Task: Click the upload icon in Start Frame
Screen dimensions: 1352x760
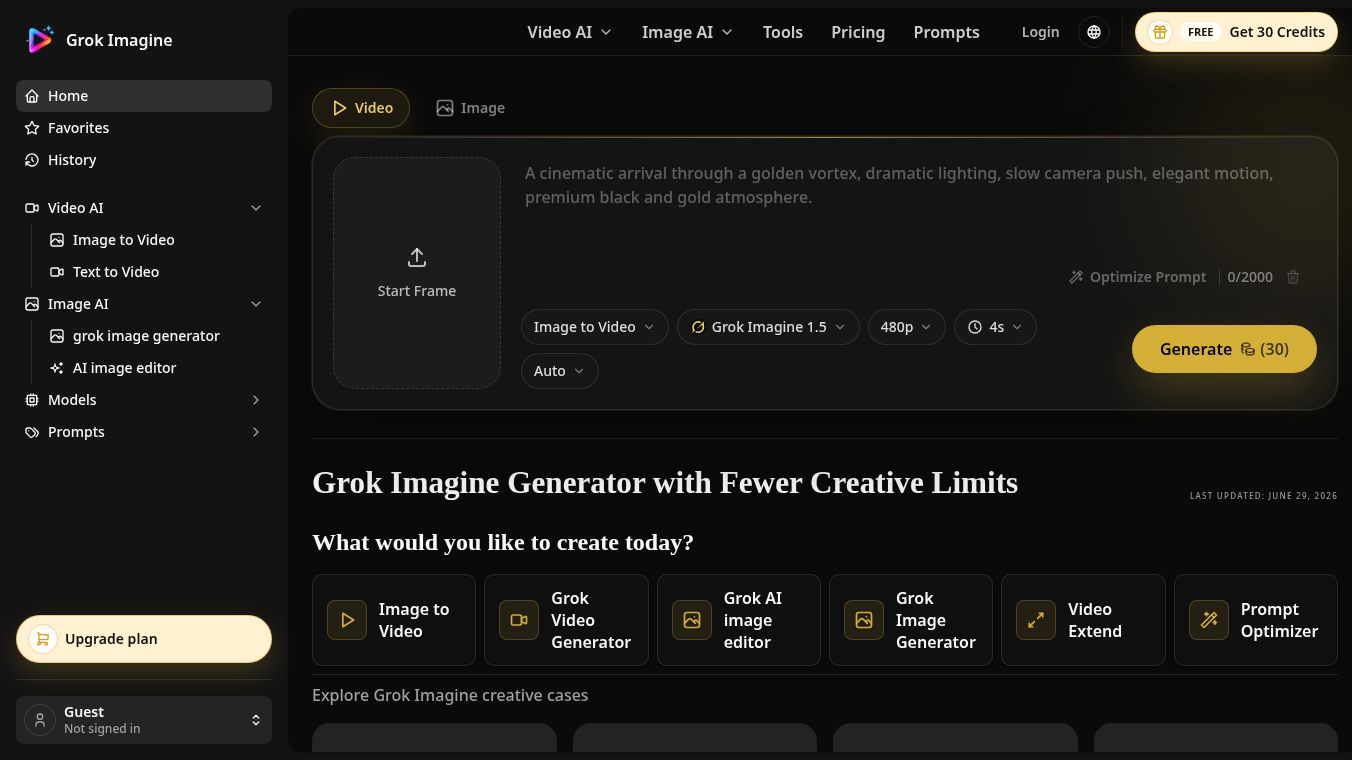Action: [417, 258]
